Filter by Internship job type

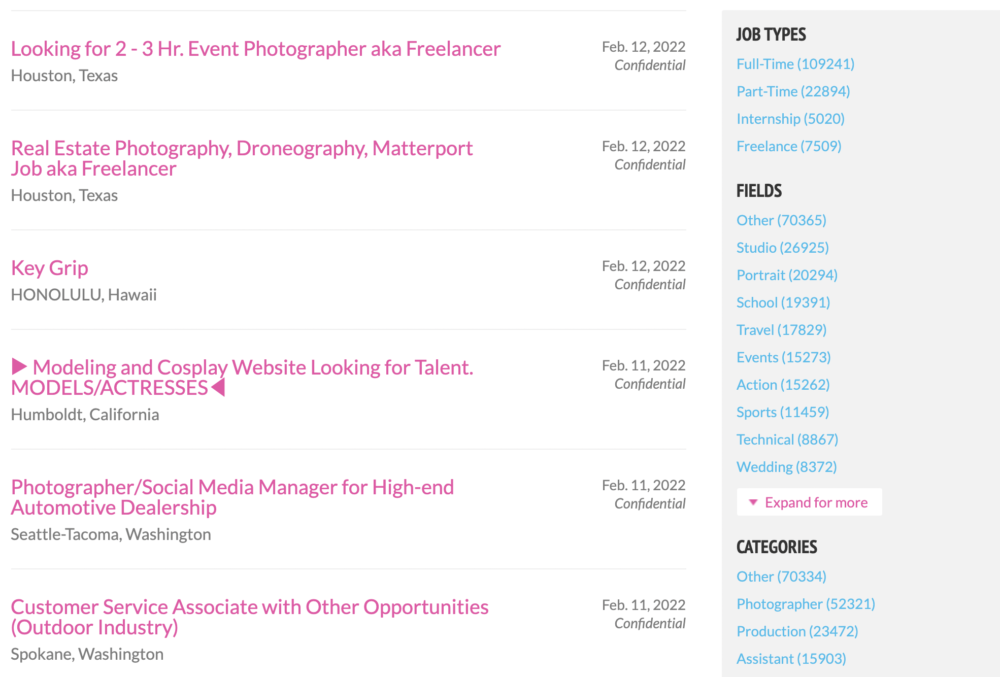coord(790,119)
